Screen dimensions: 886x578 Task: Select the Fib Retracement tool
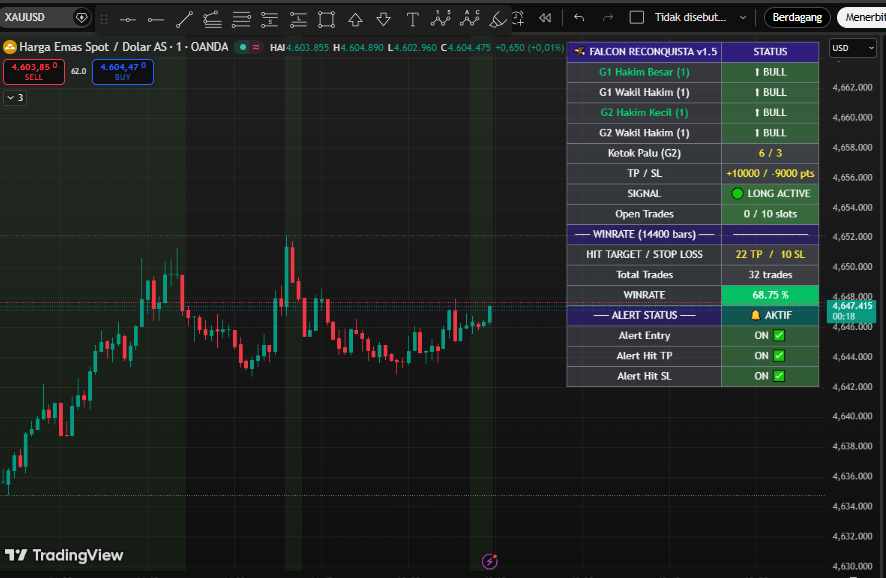coord(212,20)
